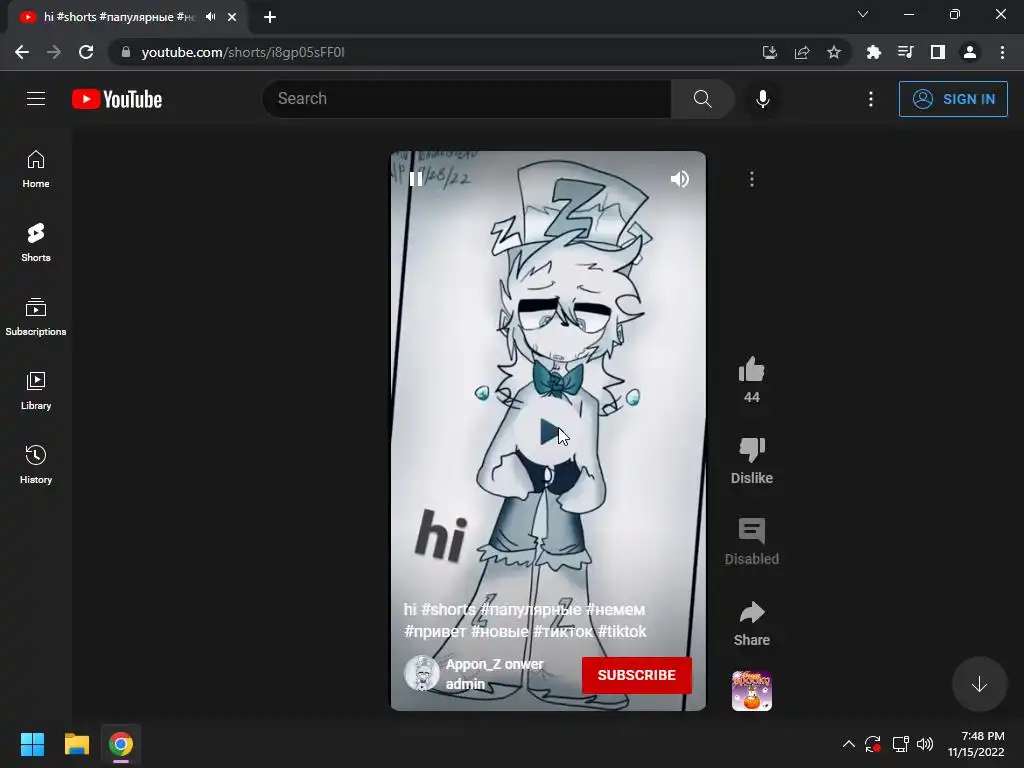
Task: Open Chrome three-dot menu
Action: pyautogui.click(x=1002, y=52)
